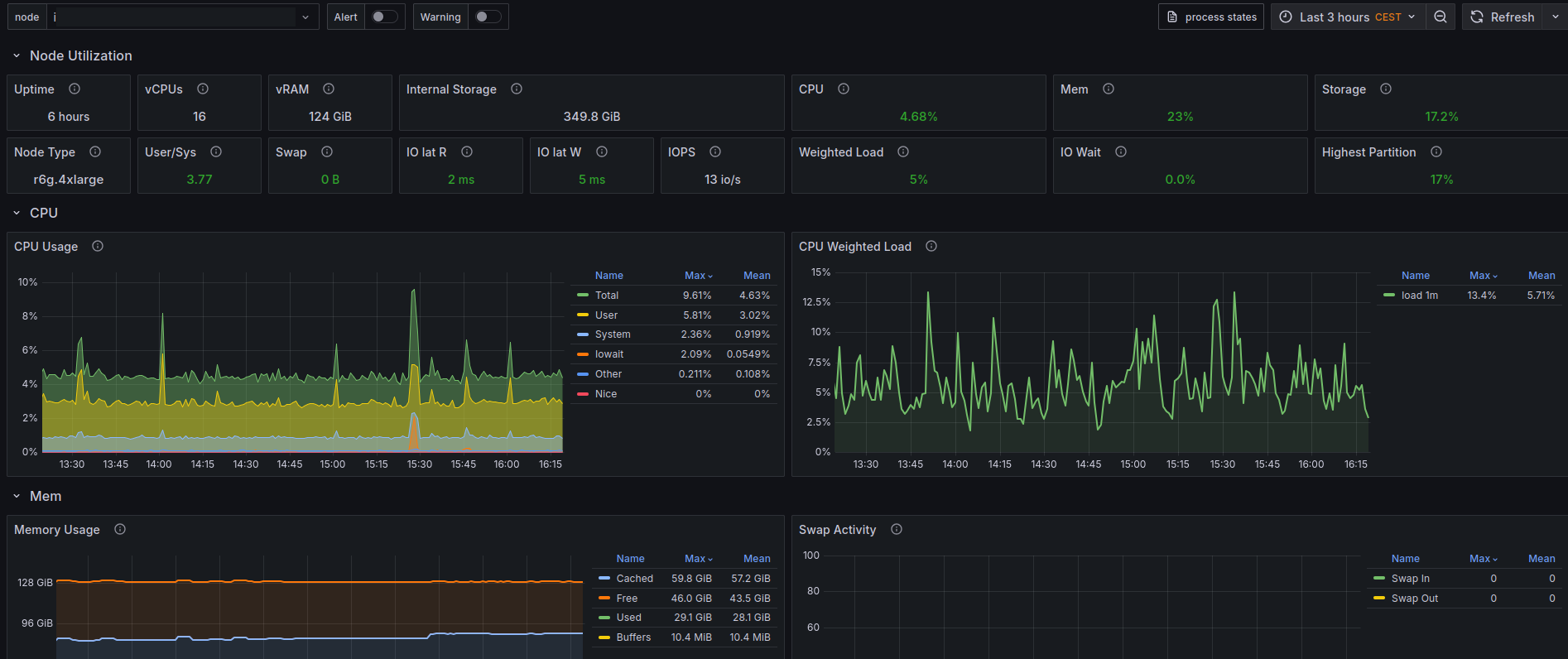Image resolution: width=1568 pixels, height=659 pixels.
Task: Click the info icon next to IOPS
Action: point(715,152)
